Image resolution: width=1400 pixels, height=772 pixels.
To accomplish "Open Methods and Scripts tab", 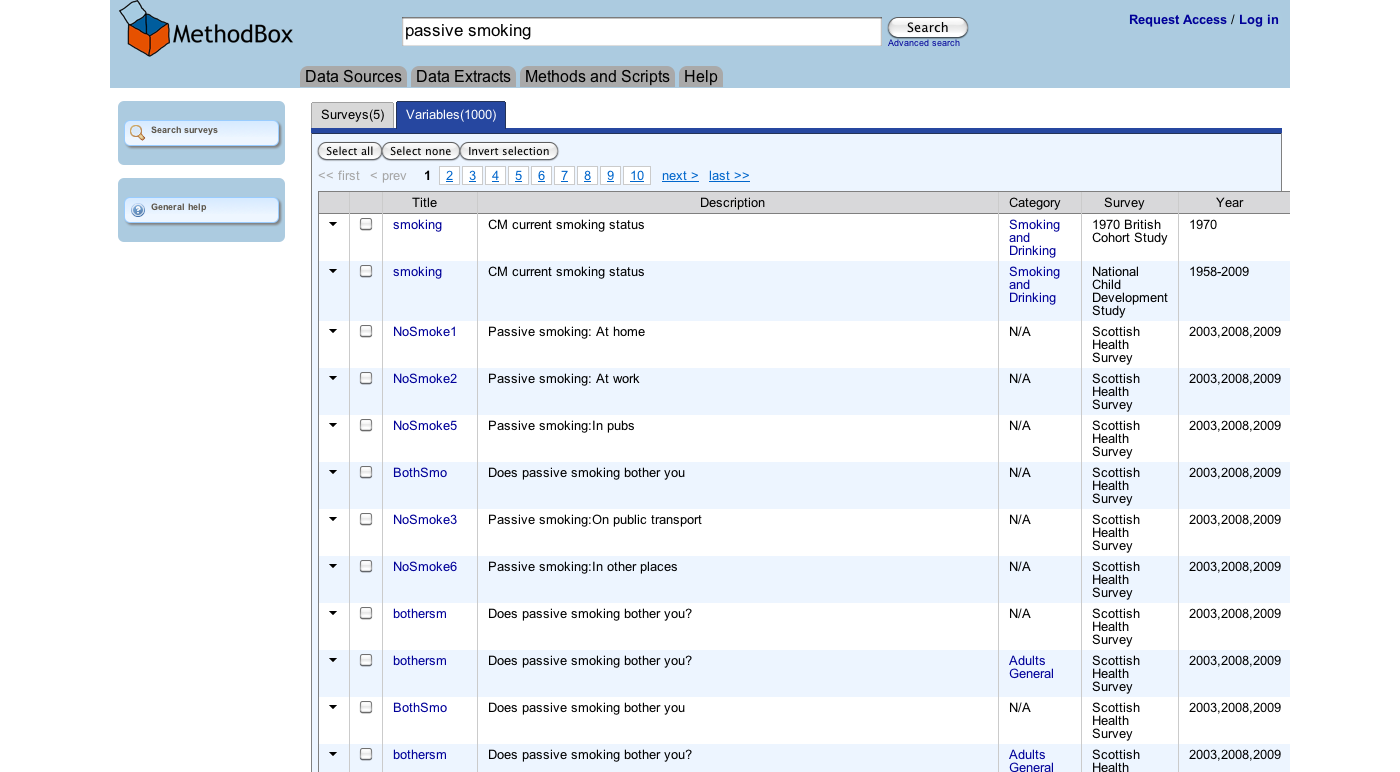I will coord(597,77).
